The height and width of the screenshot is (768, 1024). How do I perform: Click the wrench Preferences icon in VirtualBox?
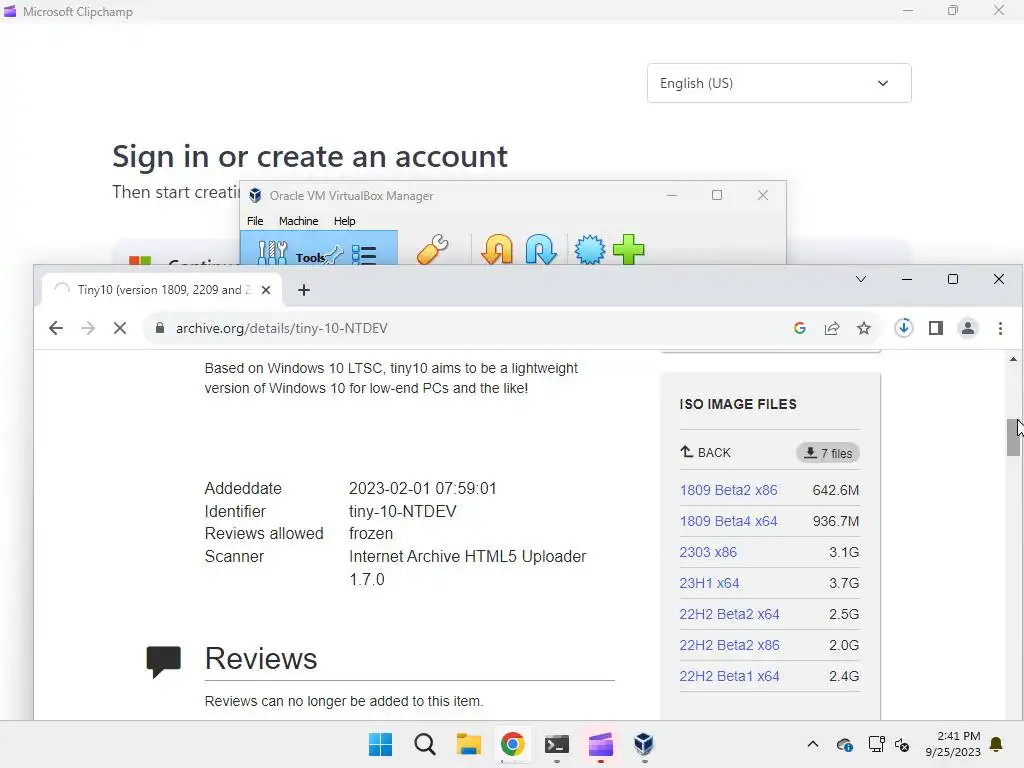pos(432,249)
